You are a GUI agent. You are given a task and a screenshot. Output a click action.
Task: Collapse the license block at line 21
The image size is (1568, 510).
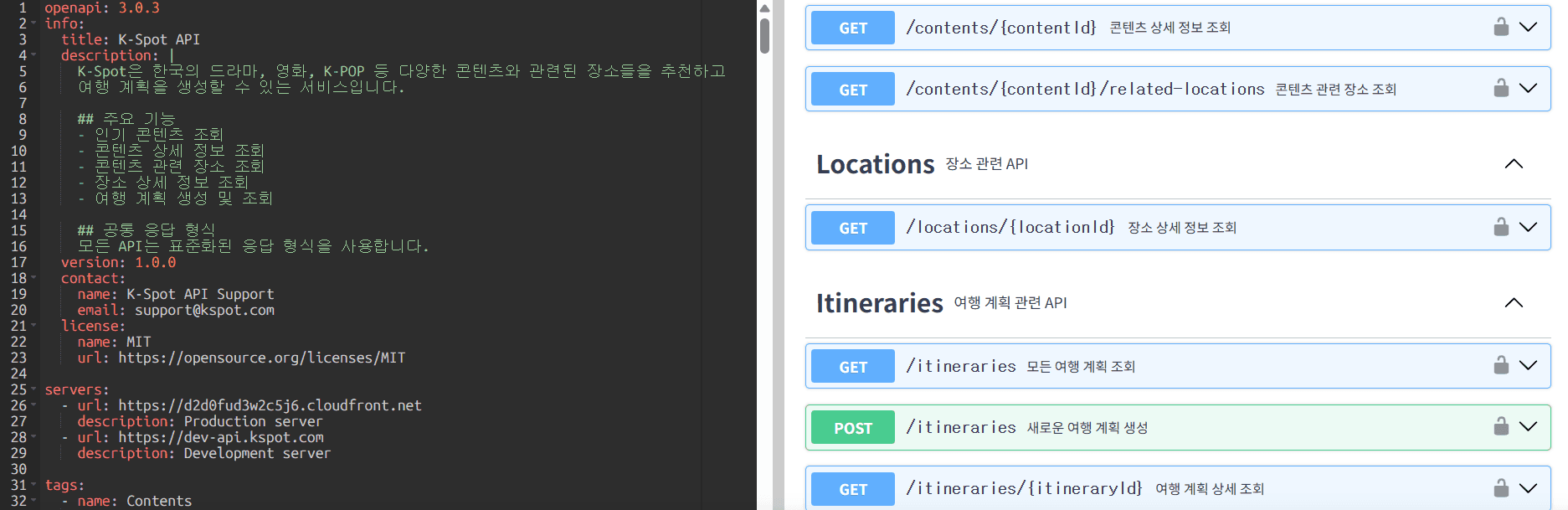pos(33,326)
